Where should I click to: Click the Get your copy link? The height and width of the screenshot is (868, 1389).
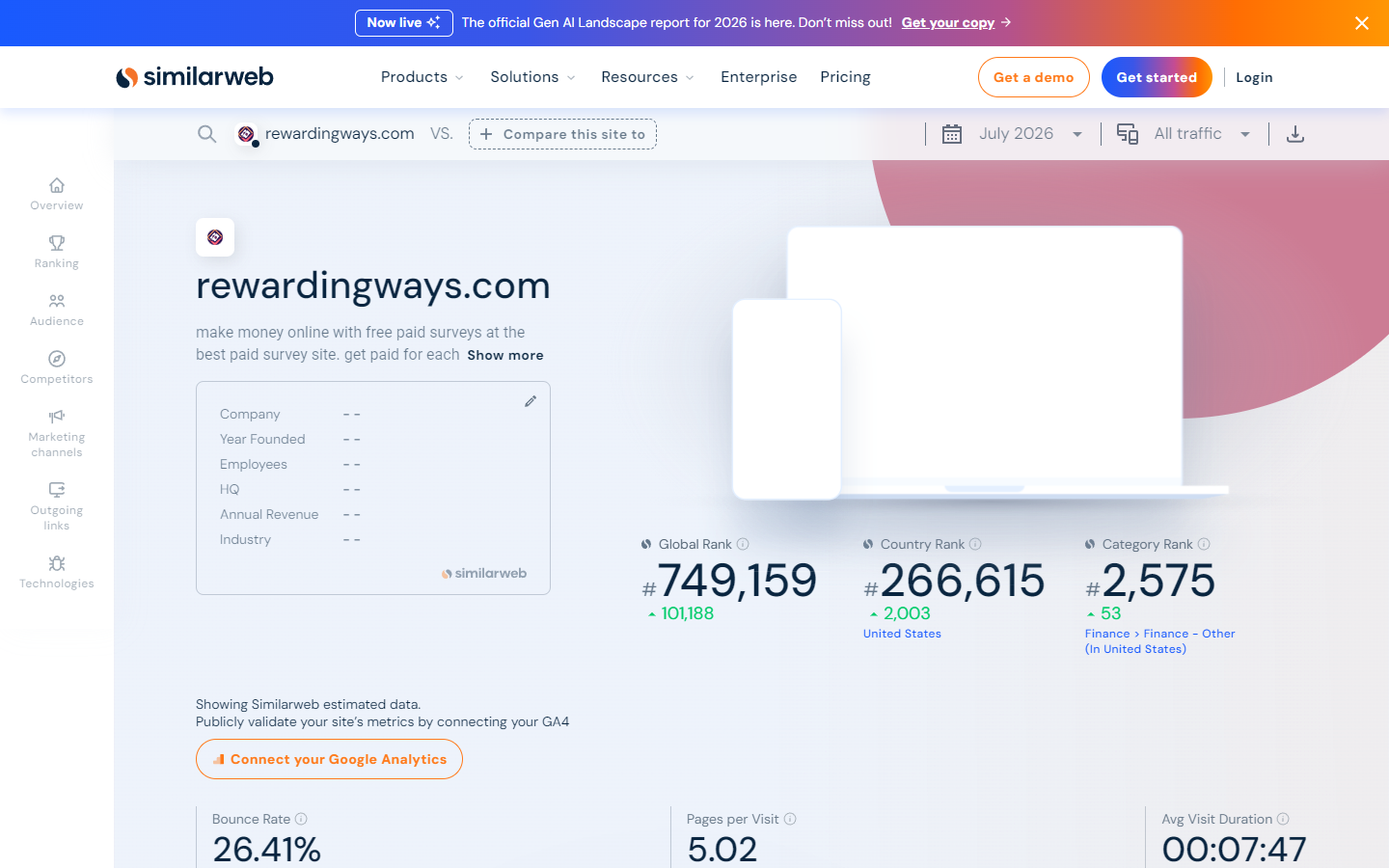pos(948,22)
